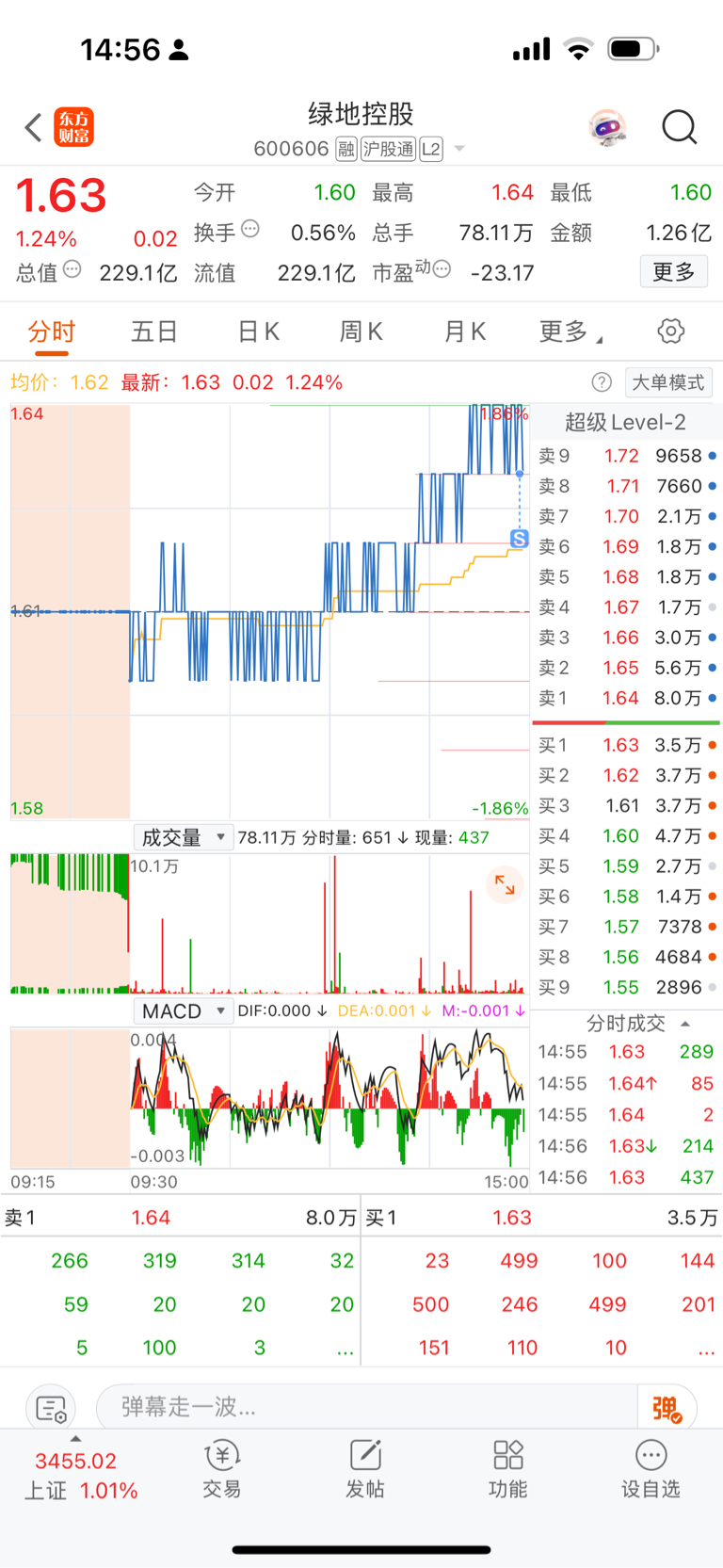Tap the 更多 quote details button
The width and height of the screenshot is (723, 1568).
coord(674,272)
